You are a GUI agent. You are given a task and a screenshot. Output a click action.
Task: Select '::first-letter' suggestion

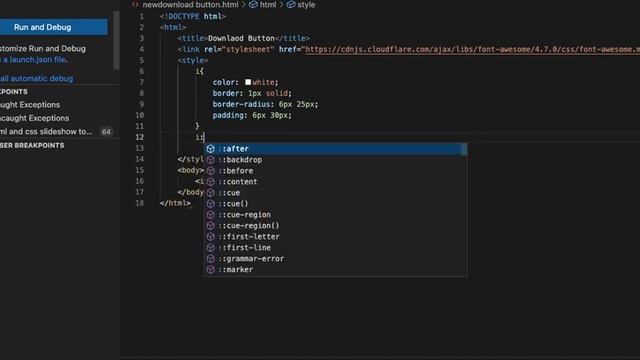336,237
